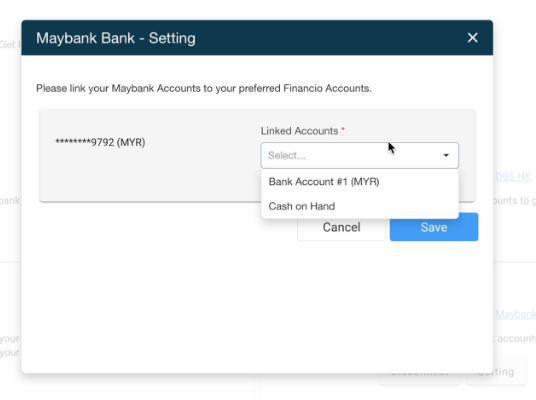Open the Linked Accounts select dropdown
The height and width of the screenshot is (400, 536).
[x=360, y=156]
